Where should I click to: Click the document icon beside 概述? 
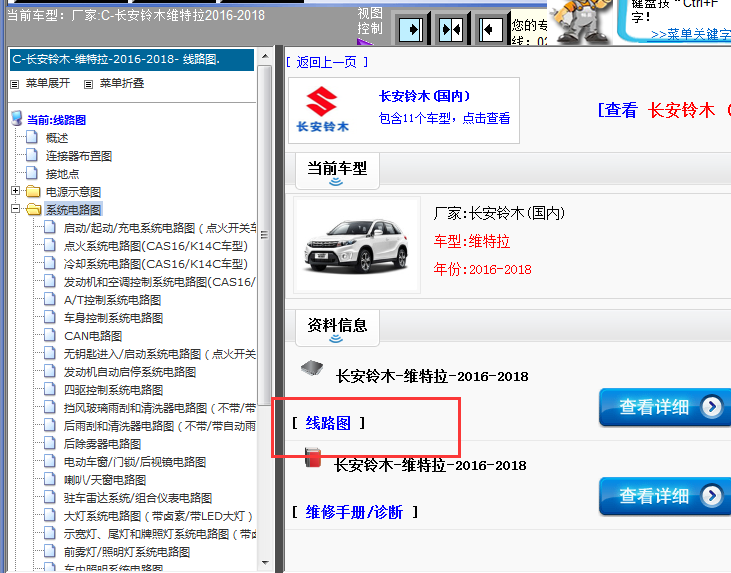[32, 138]
